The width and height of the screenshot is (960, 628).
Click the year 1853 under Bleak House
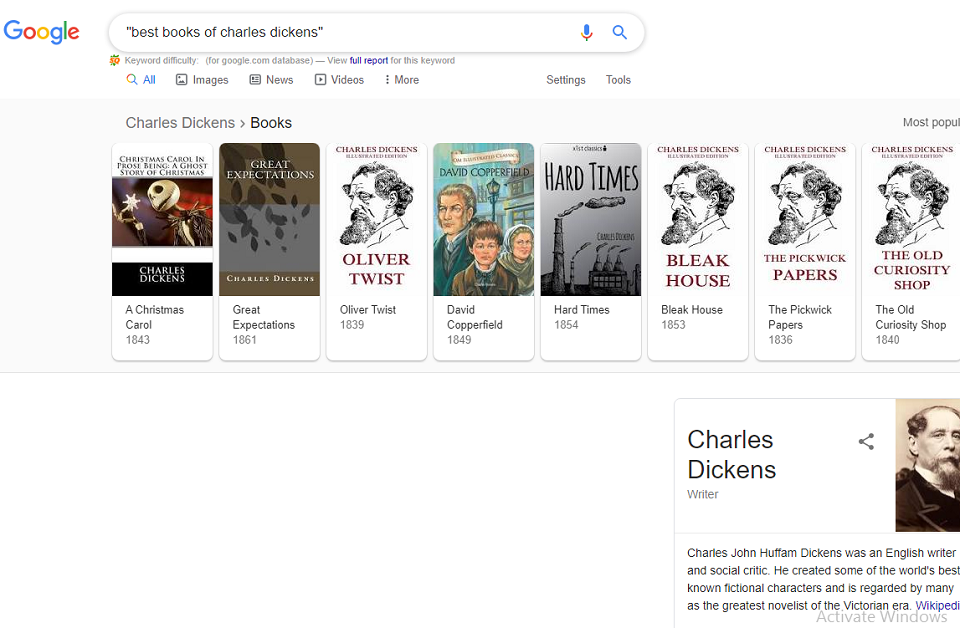tap(673, 325)
